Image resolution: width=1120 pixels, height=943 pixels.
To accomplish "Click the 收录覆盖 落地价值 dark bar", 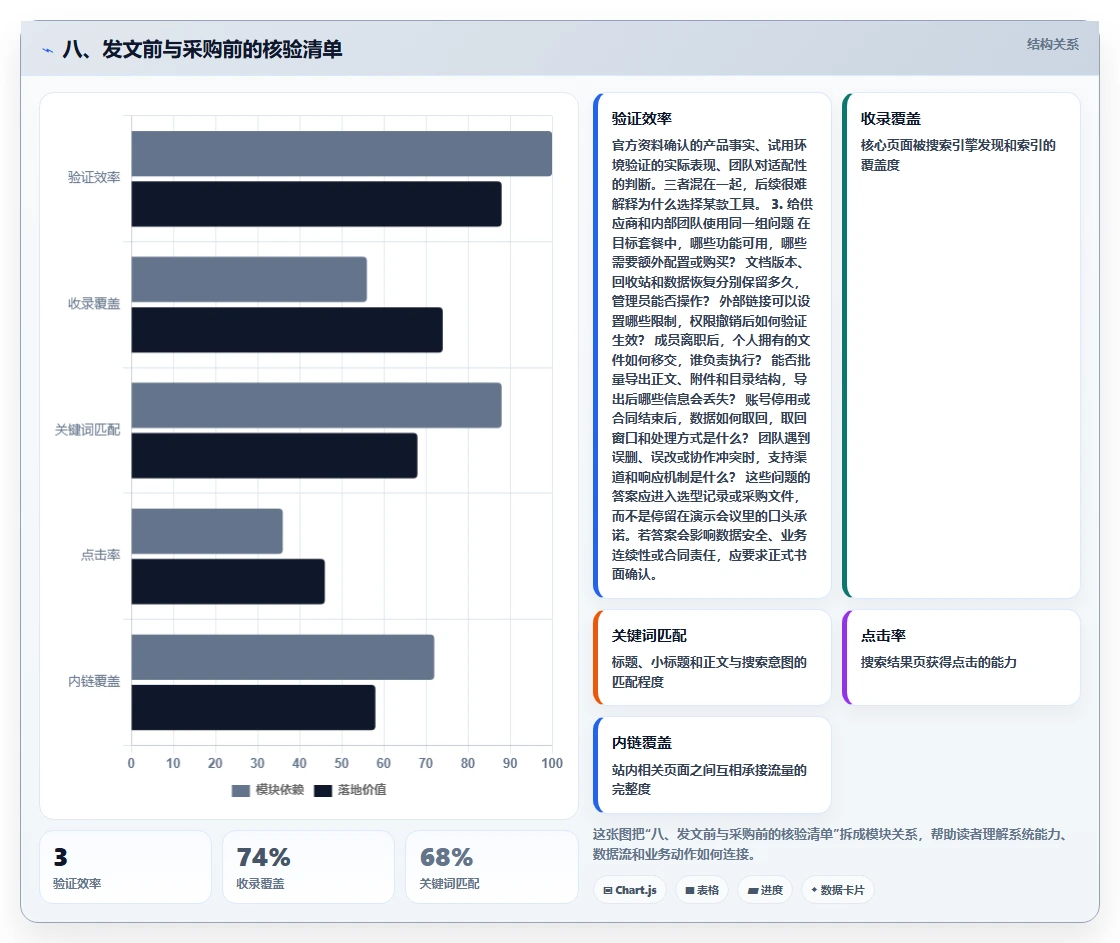I will pyautogui.click(x=287, y=329).
